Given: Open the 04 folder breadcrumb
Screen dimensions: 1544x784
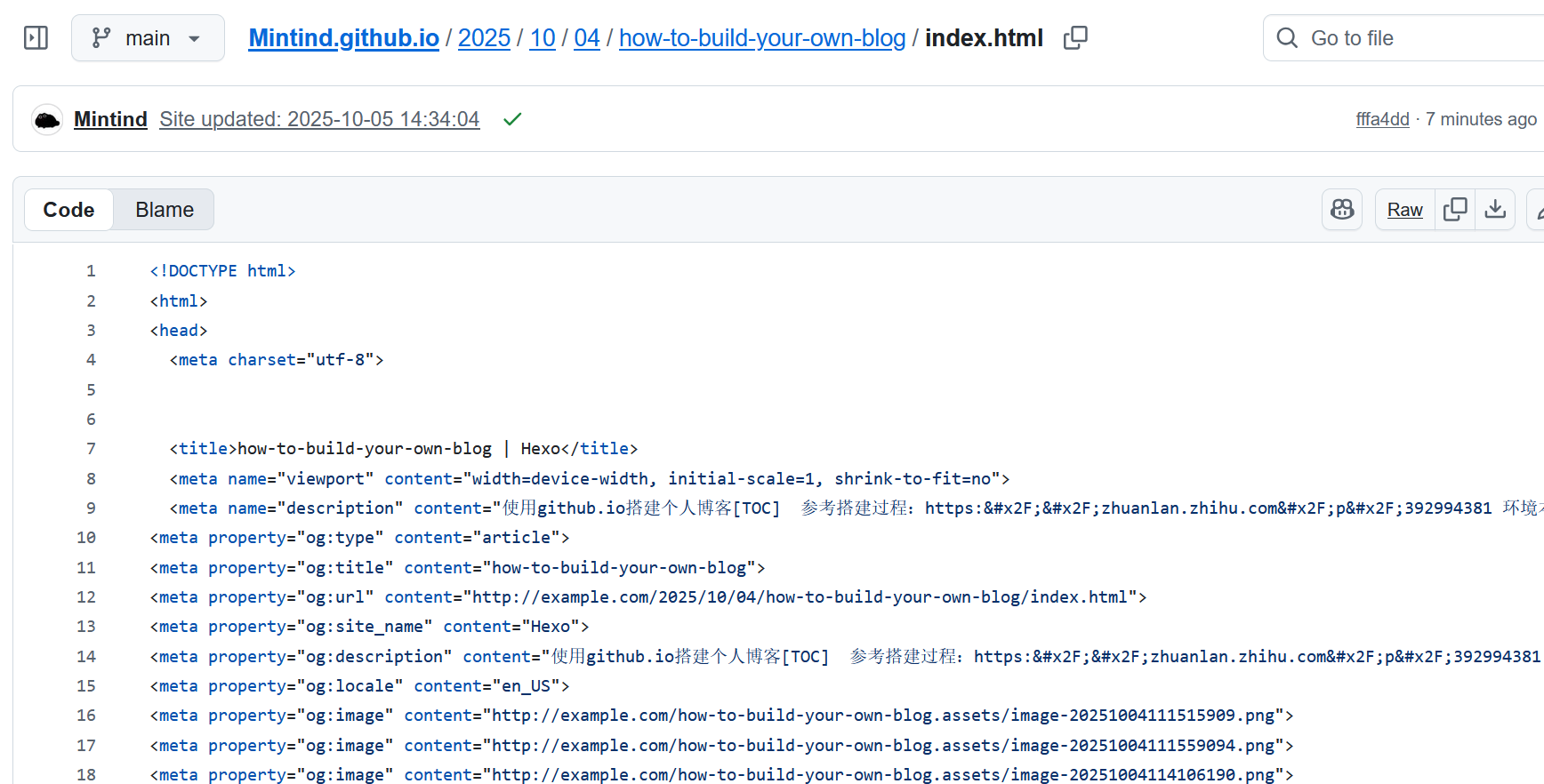Looking at the screenshot, I should (587, 38).
